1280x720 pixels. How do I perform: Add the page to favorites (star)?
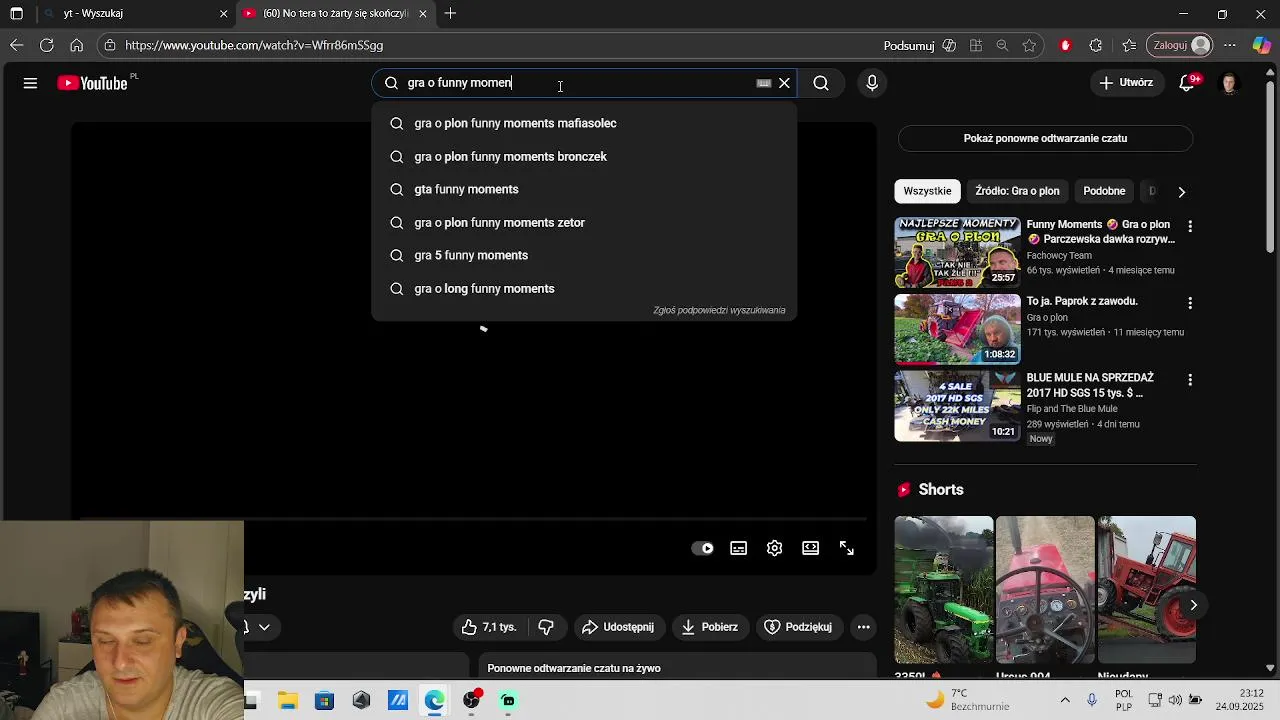click(1029, 45)
